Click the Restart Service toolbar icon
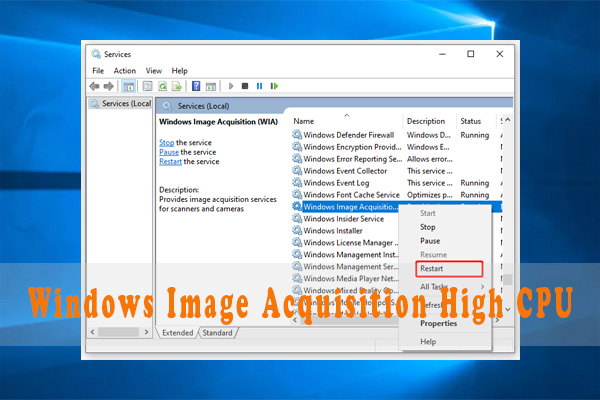 pos(274,86)
